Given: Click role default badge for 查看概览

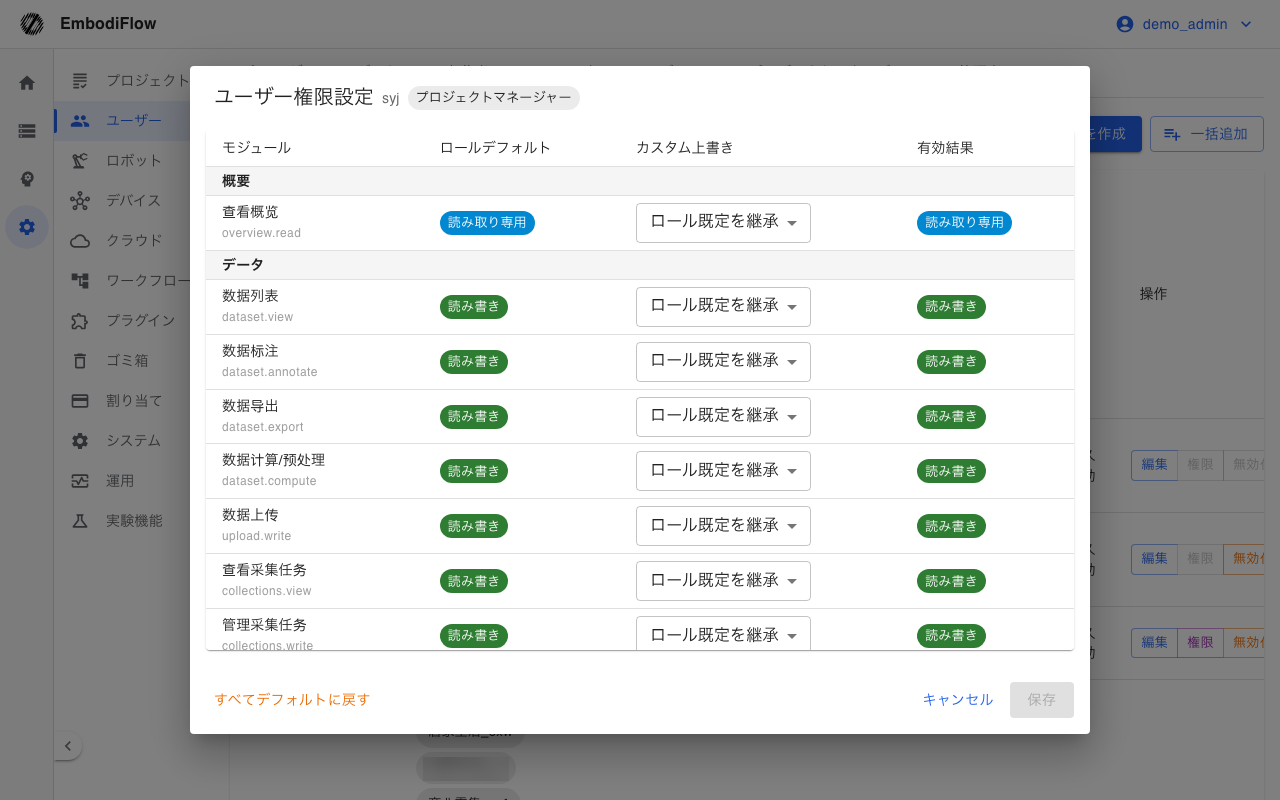Looking at the screenshot, I should [487, 223].
